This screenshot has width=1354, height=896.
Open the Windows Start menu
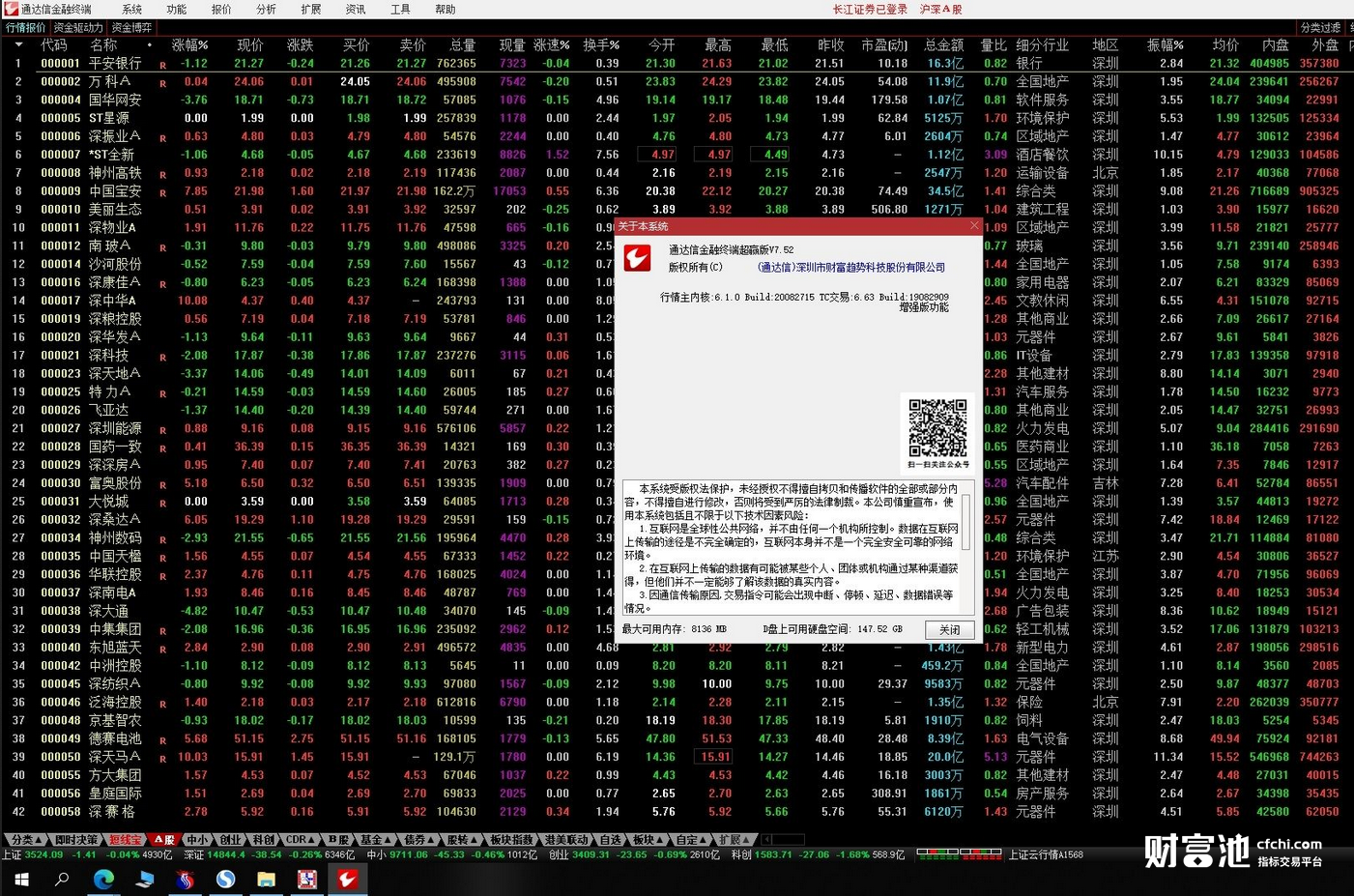coord(21,879)
